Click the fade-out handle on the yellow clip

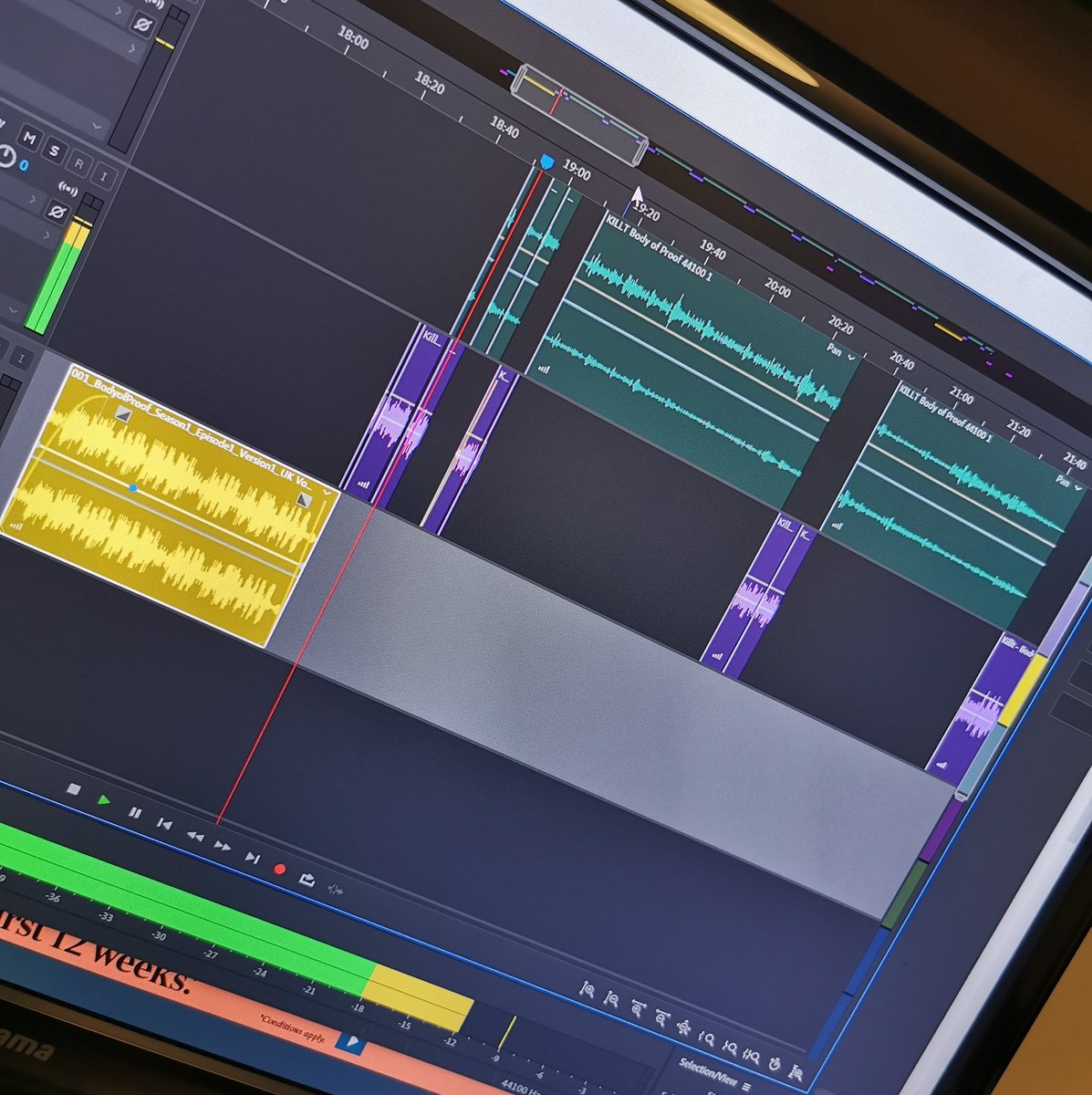tap(304, 500)
